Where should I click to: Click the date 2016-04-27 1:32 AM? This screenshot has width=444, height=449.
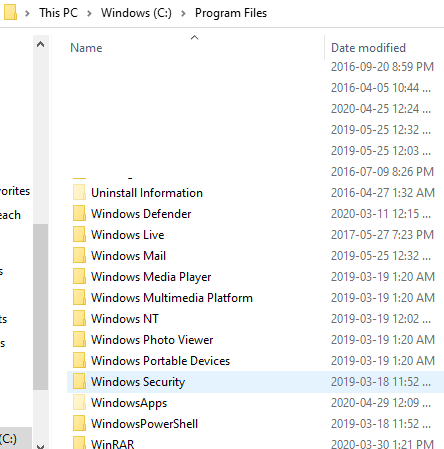coord(383,193)
